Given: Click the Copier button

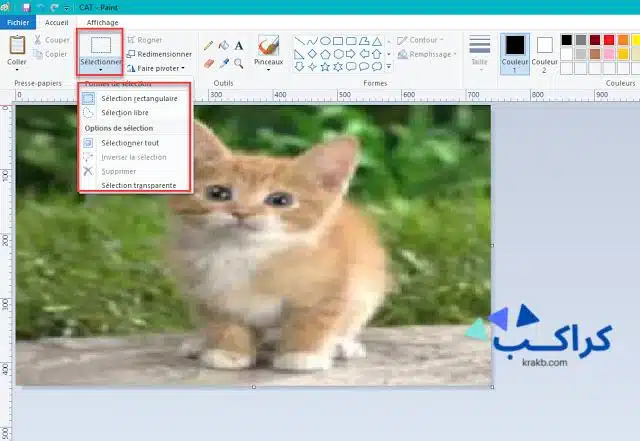Looking at the screenshot, I should [50, 54].
